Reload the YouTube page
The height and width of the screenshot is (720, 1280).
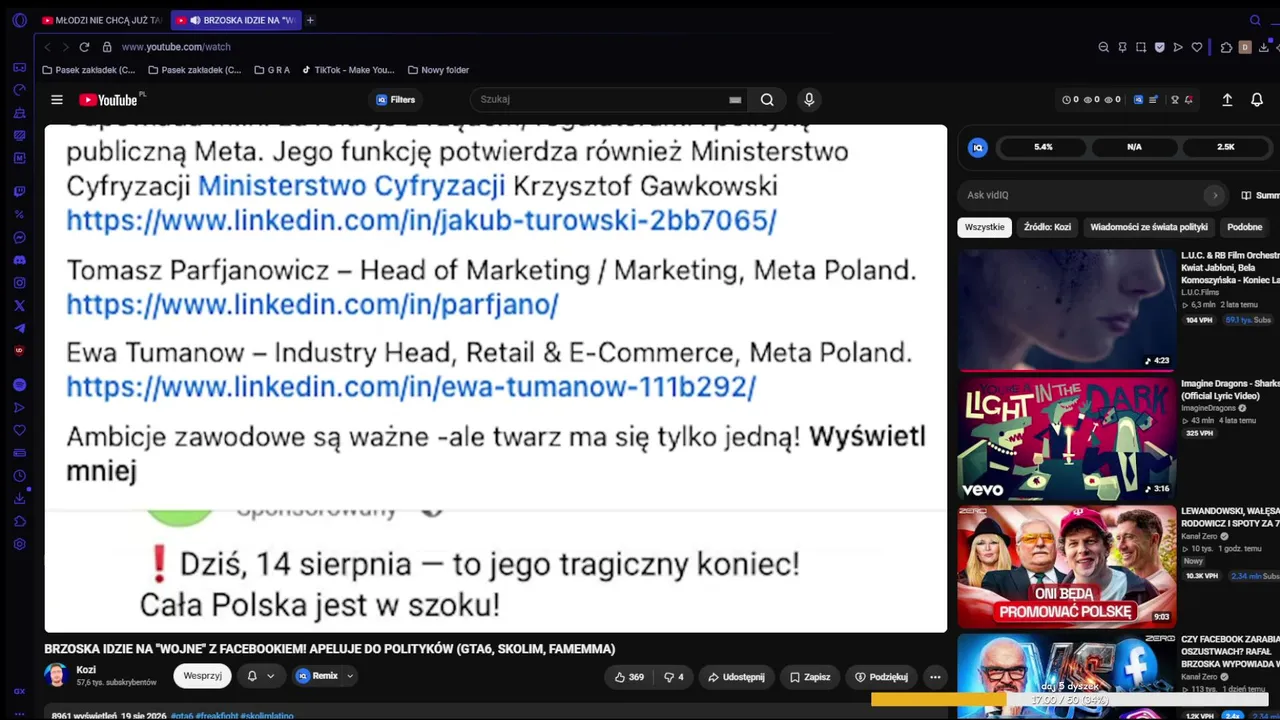[x=84, y=47]
